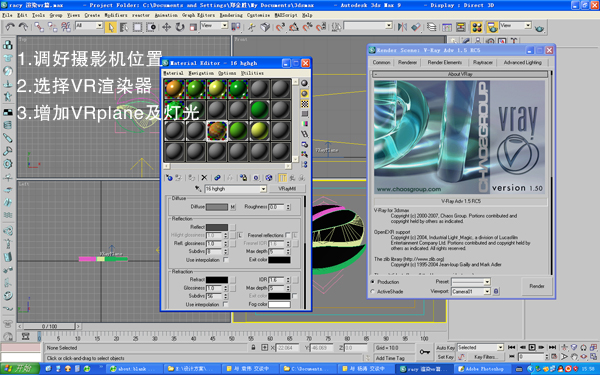Open Curve Editor from toolbar

pyautogui.click(x=447, y=27)
